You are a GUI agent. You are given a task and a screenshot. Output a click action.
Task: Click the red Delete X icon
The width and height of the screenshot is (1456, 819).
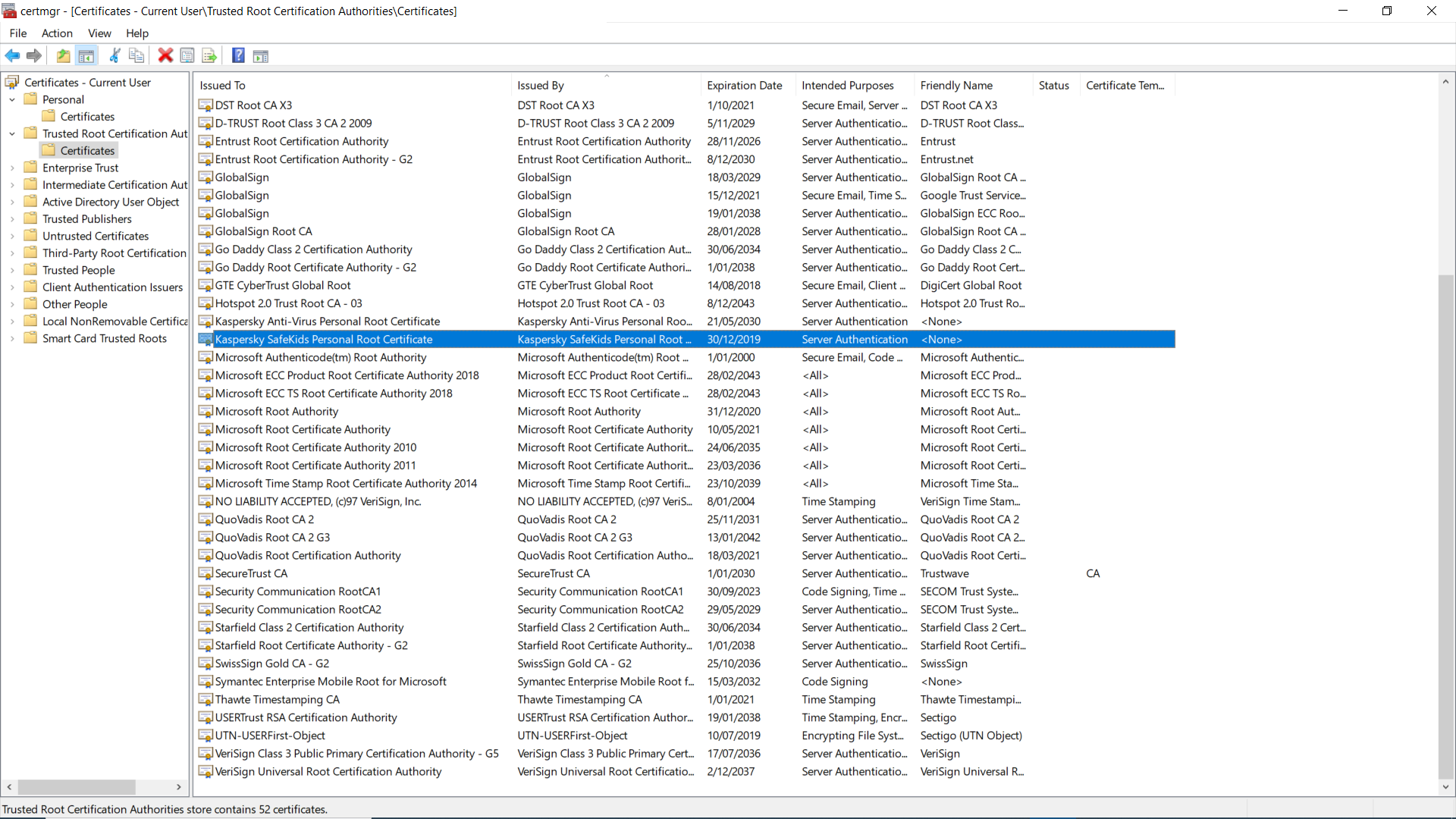click(165, 55)
